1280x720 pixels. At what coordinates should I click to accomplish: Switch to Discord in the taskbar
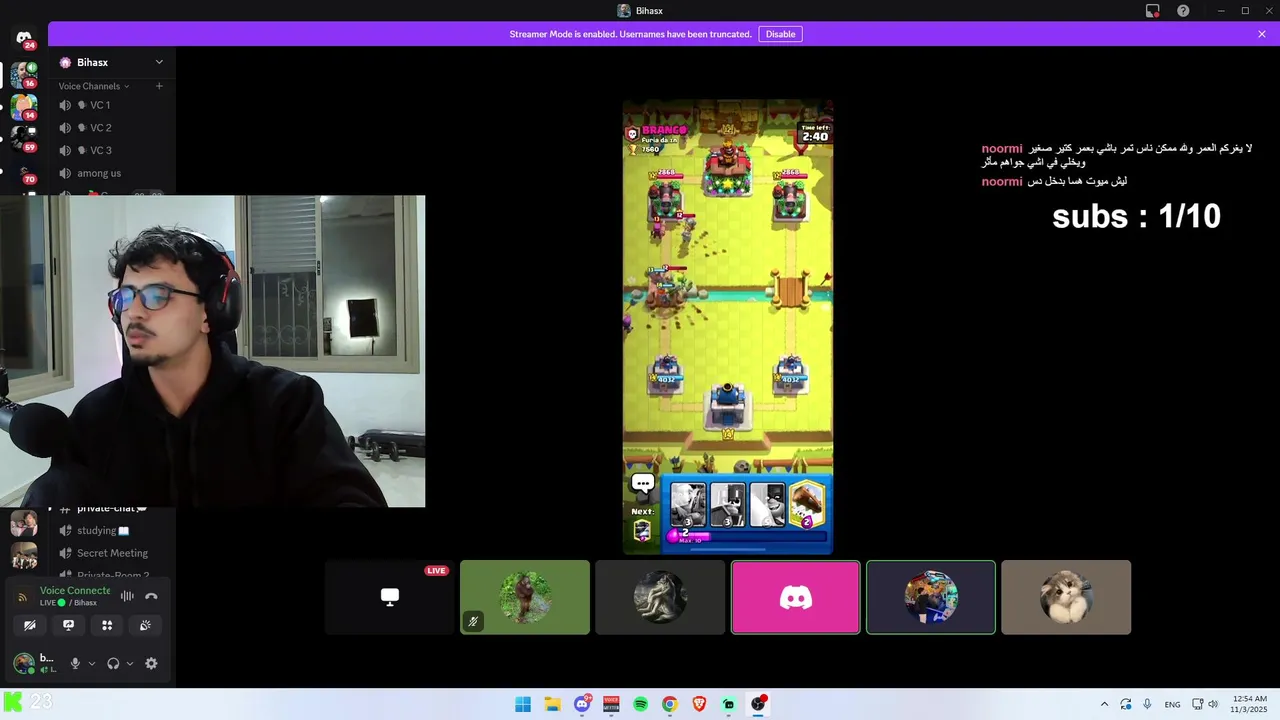[582, 704]
